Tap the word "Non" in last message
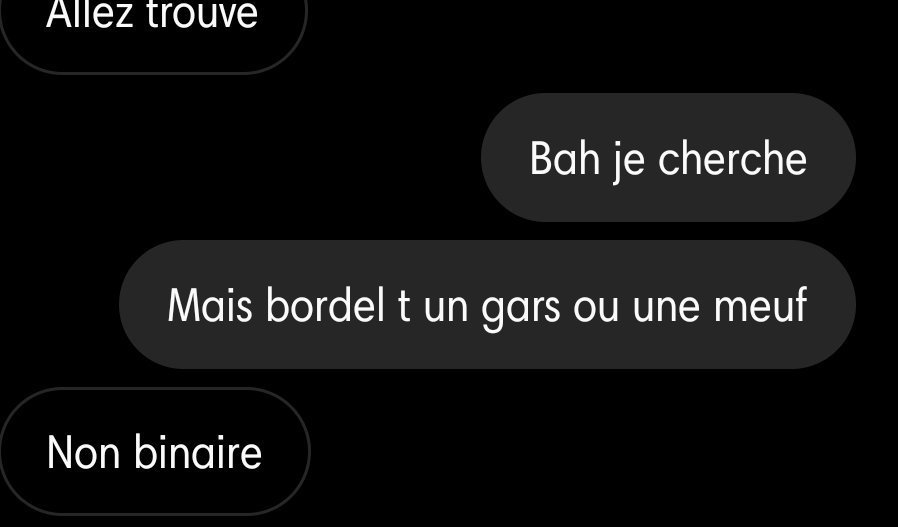This screenshot has height=527, width=898. click(x=84, y=453)
